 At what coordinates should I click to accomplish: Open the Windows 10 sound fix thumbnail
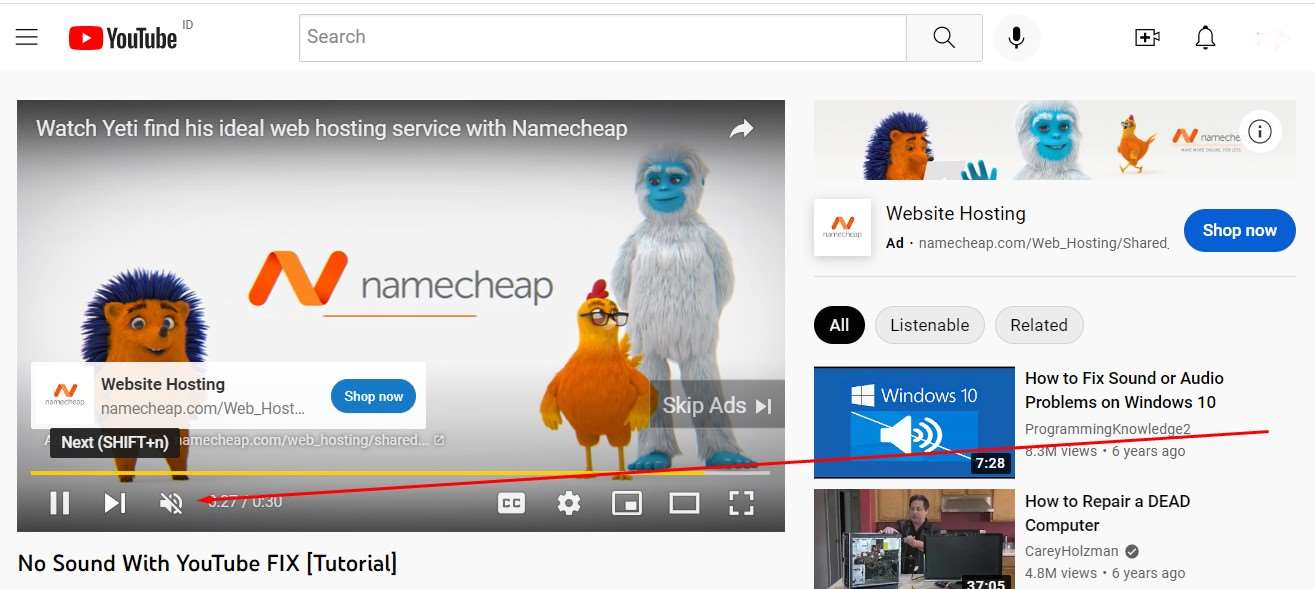[914, 422]
